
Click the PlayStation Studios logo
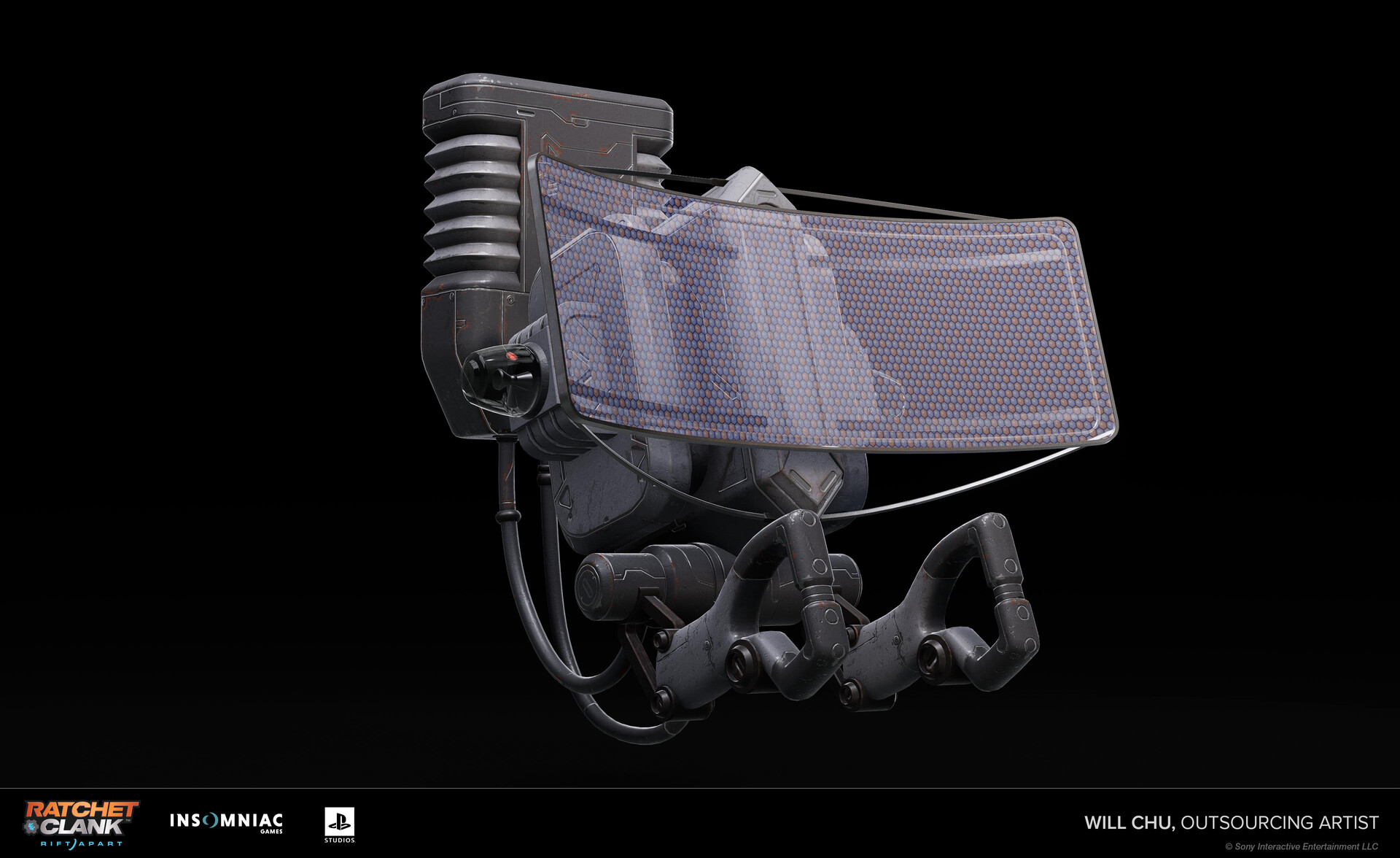pyautogui.click(x=340, y=825)
